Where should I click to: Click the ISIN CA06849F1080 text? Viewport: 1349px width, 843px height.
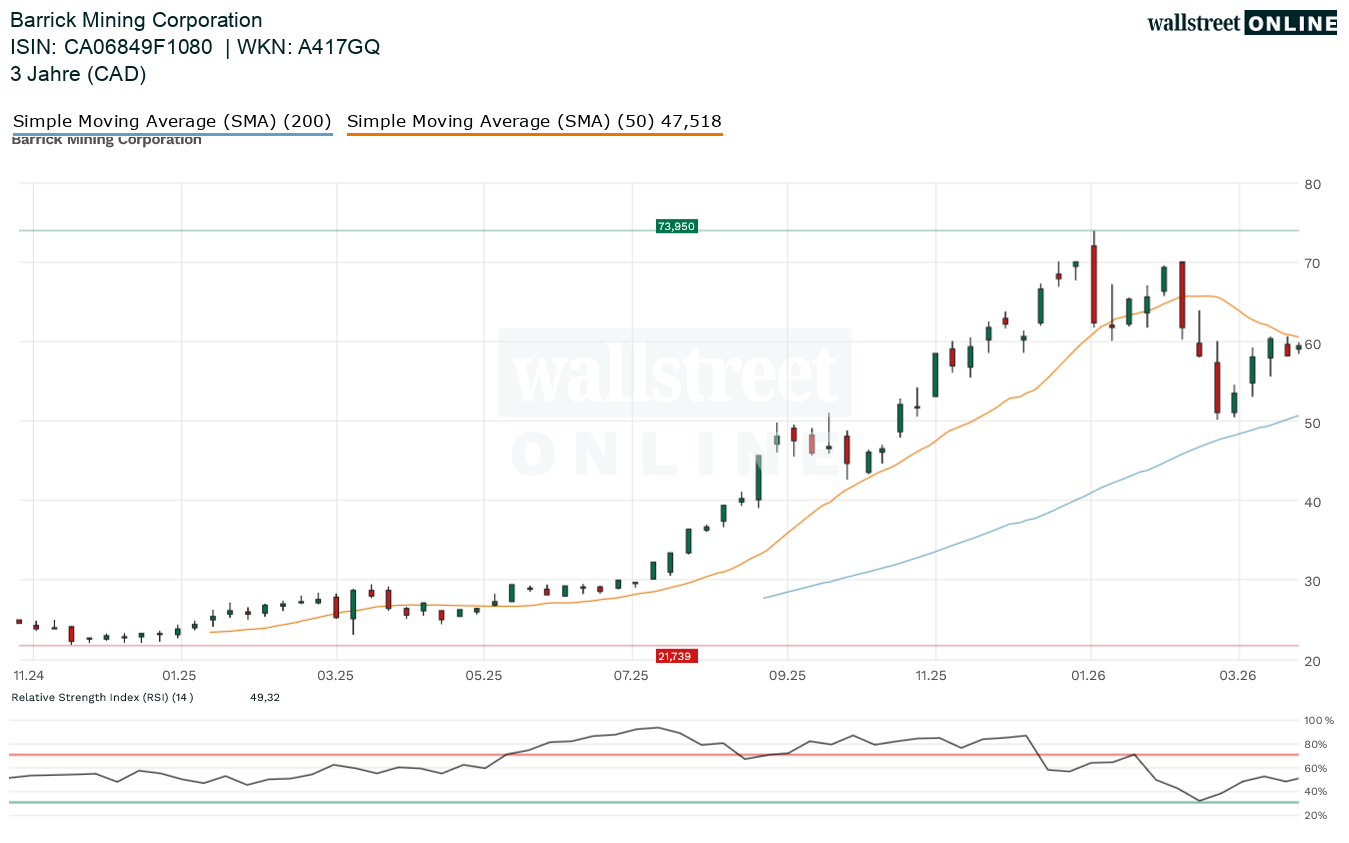pyautogui.click(x=111, y=47)
